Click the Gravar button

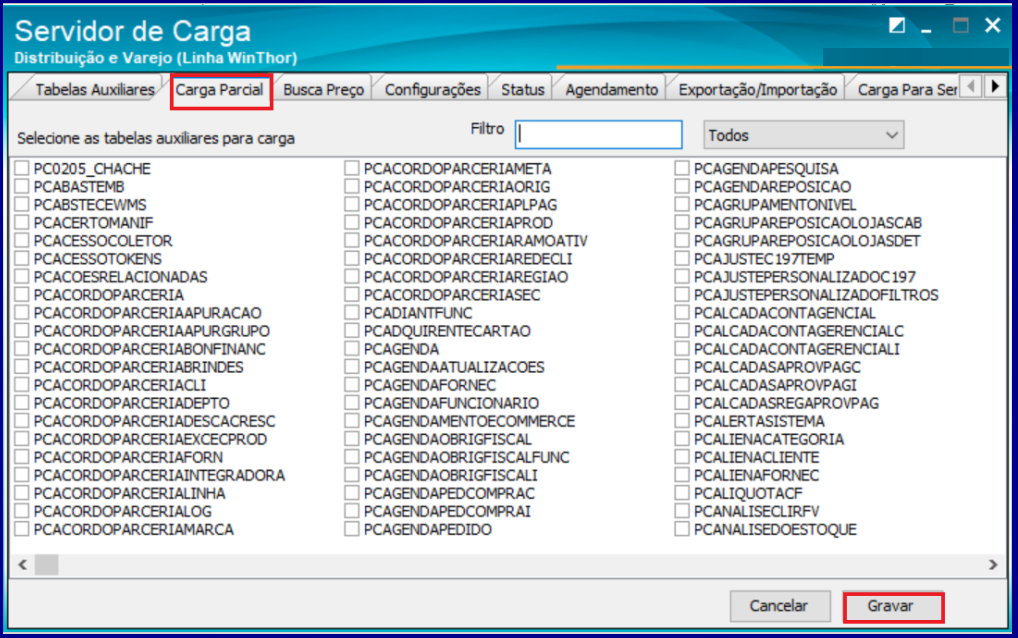click(x=893, y=606)
